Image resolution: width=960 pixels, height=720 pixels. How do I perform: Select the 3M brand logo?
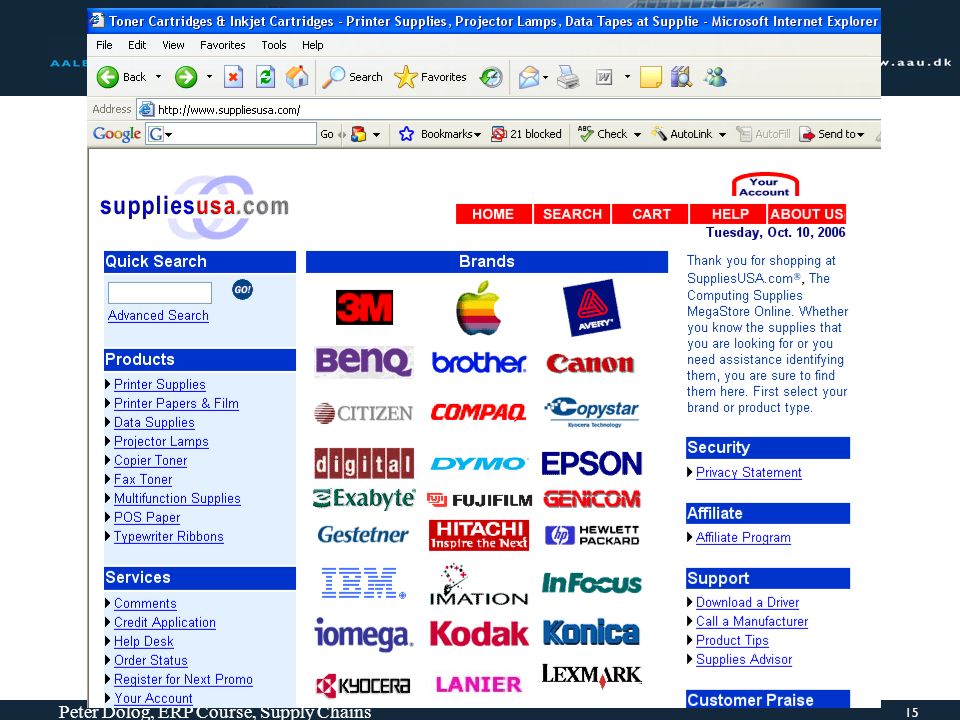click(364, 307)
